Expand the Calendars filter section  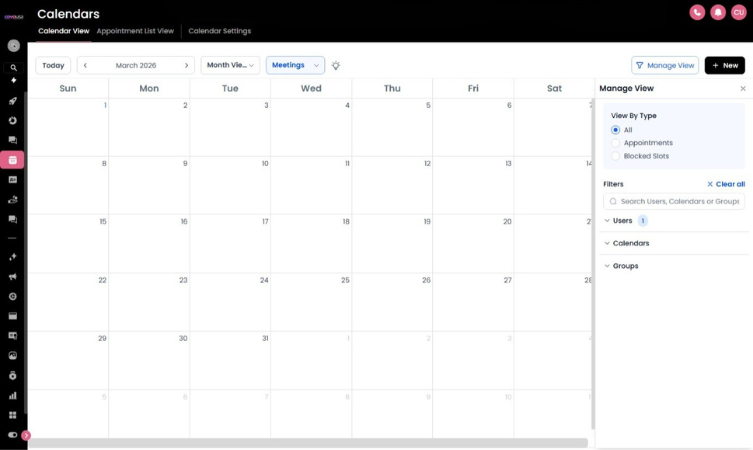click(x=630, y=243)
